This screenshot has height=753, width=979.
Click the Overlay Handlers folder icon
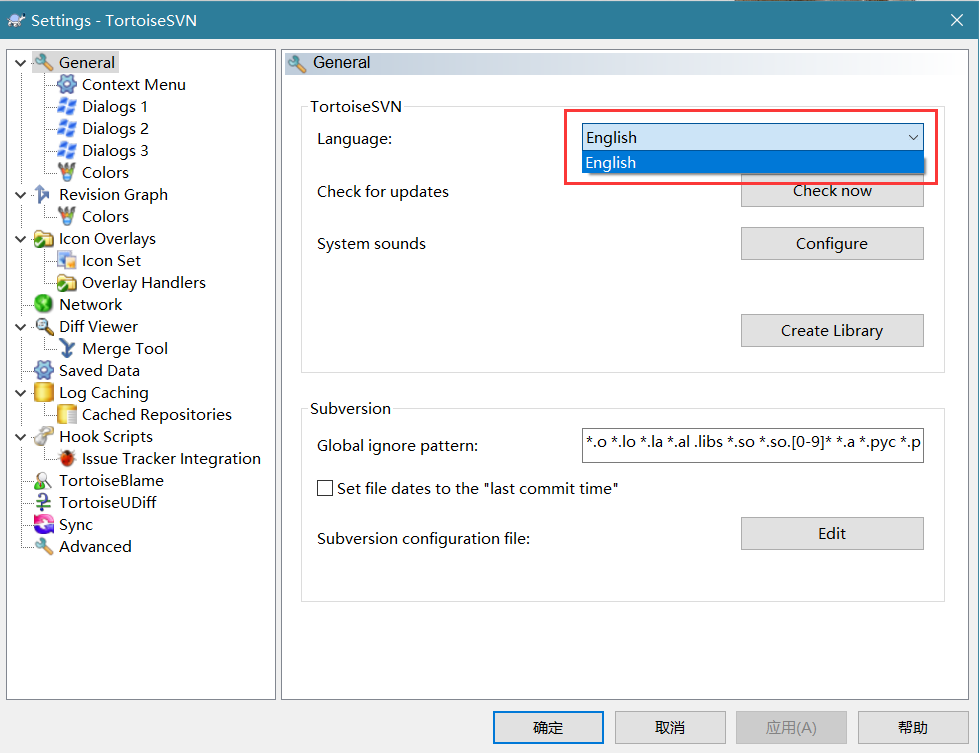pos(67,282)
